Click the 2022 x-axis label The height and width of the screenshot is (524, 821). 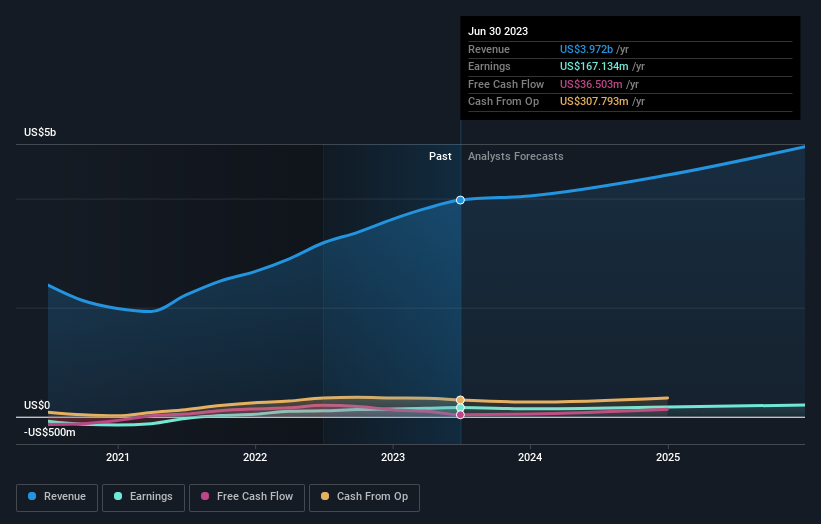tap(255, 457)
